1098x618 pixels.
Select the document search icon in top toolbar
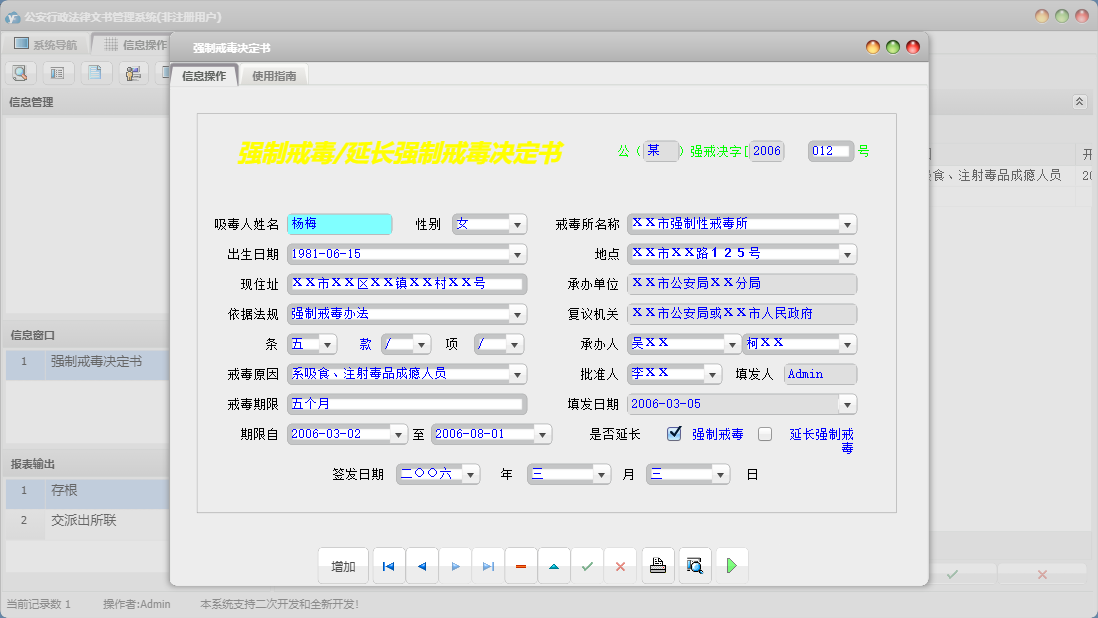[x=20, y=72]
